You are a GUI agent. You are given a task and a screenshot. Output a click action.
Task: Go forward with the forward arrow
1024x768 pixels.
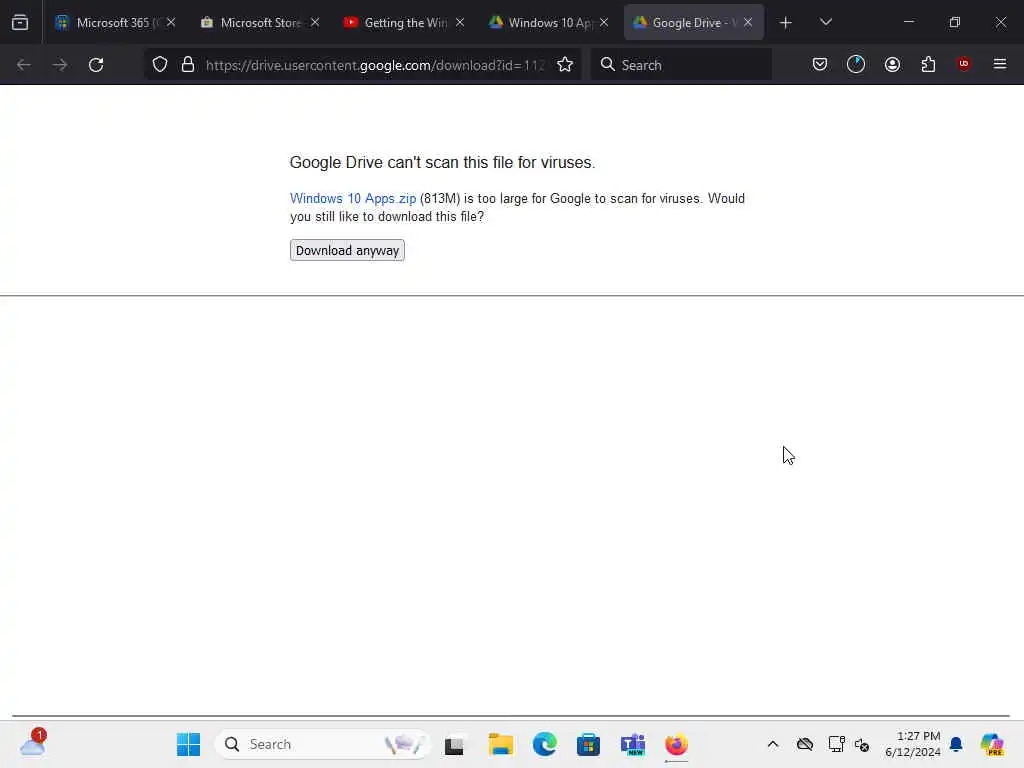click(x=60, y=65)
